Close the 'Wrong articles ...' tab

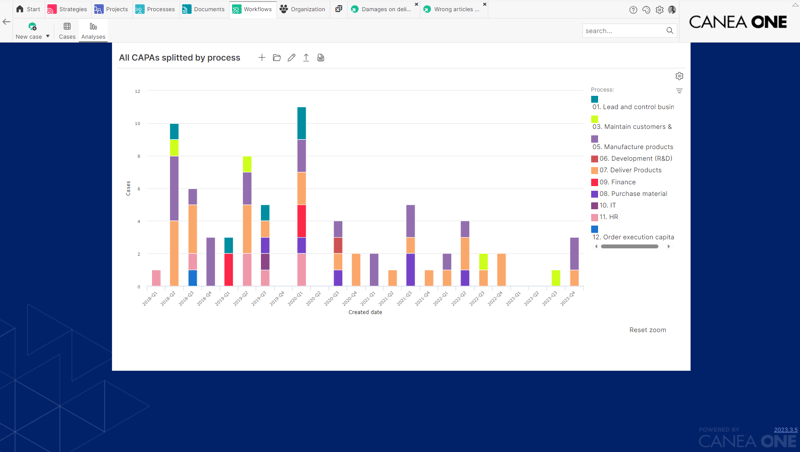click(485, 5)
